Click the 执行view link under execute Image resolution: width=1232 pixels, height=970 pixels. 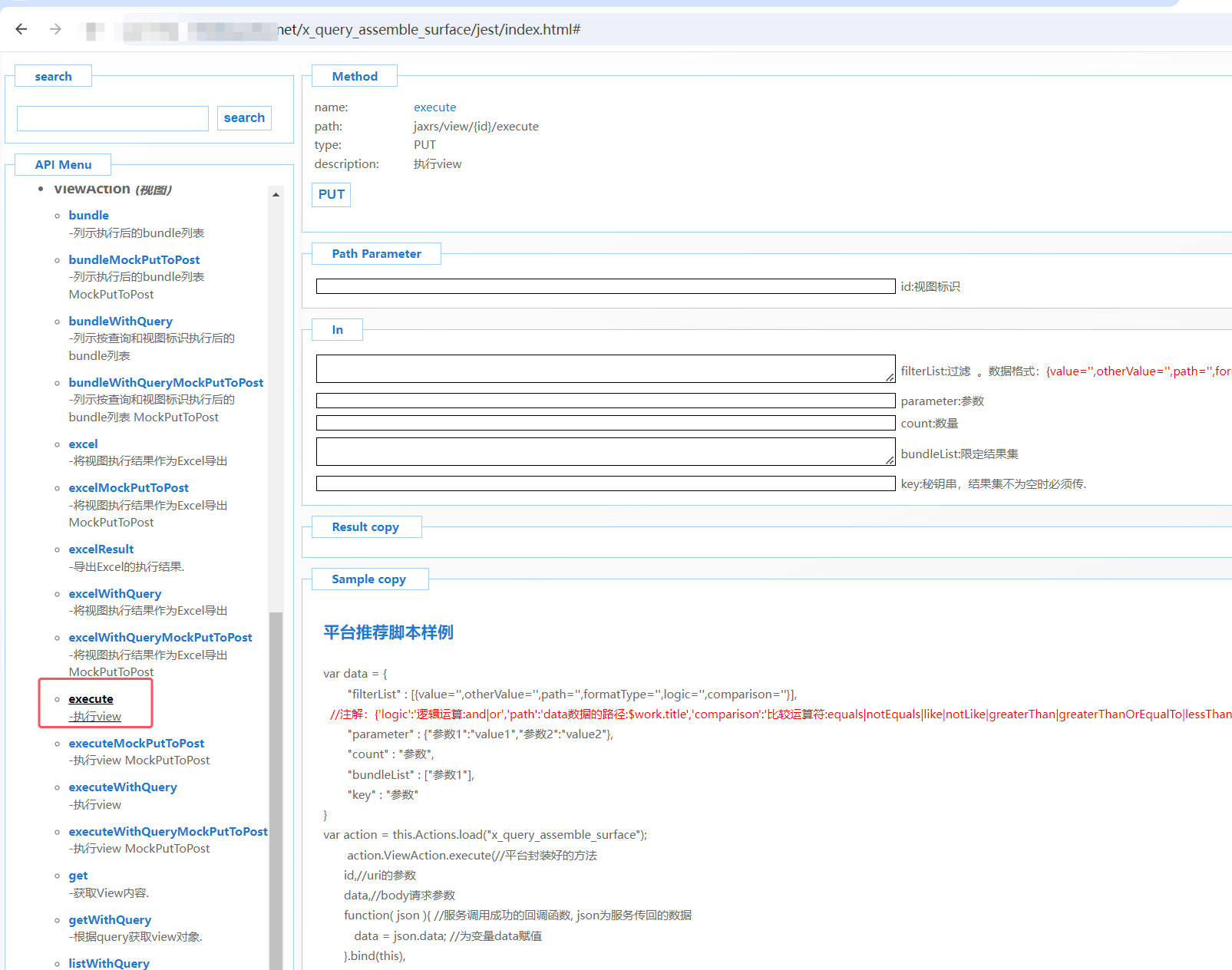(95, 717)
